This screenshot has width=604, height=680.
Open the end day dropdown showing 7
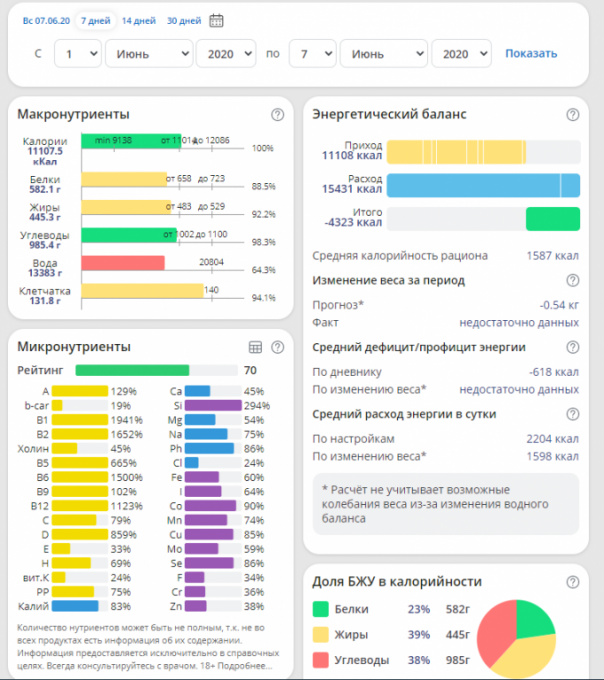tap(312, 53)
